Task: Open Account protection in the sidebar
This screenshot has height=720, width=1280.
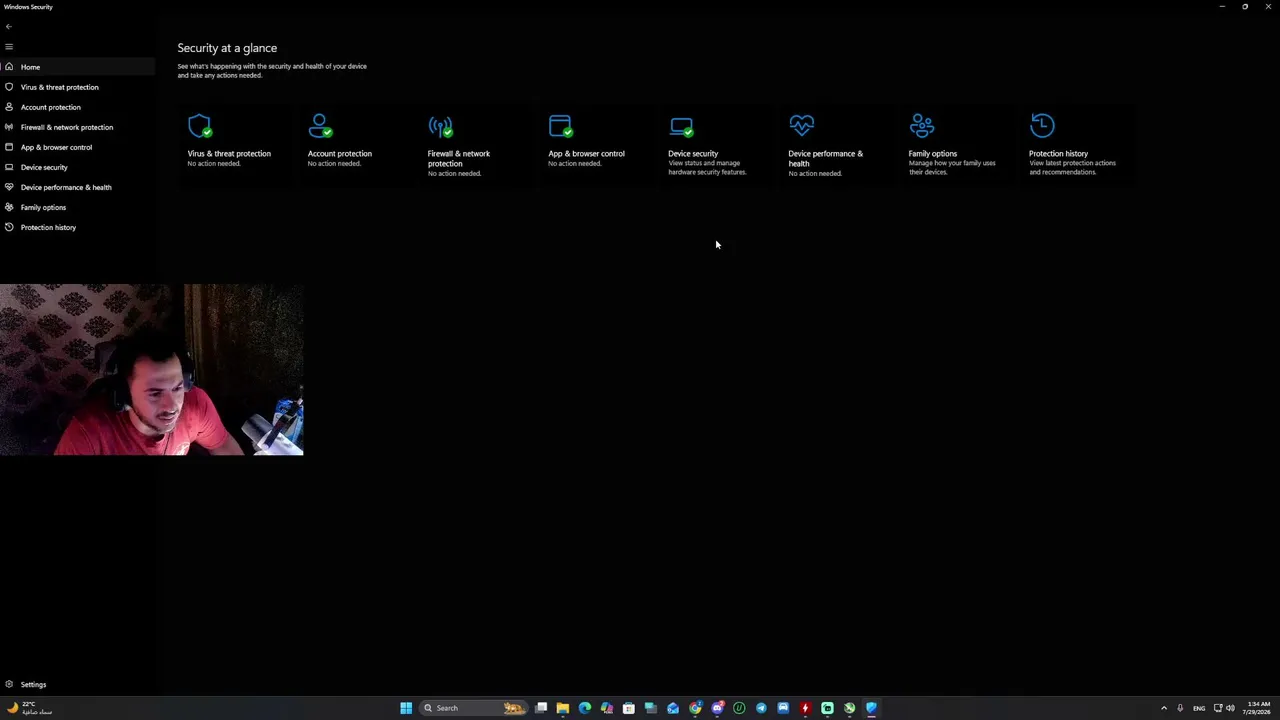Action: coord(77,107)
